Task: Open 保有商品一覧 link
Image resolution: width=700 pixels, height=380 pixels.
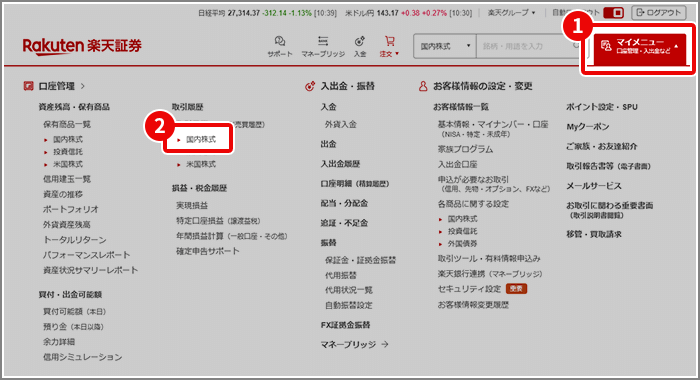Action: (x=67, y=124)
